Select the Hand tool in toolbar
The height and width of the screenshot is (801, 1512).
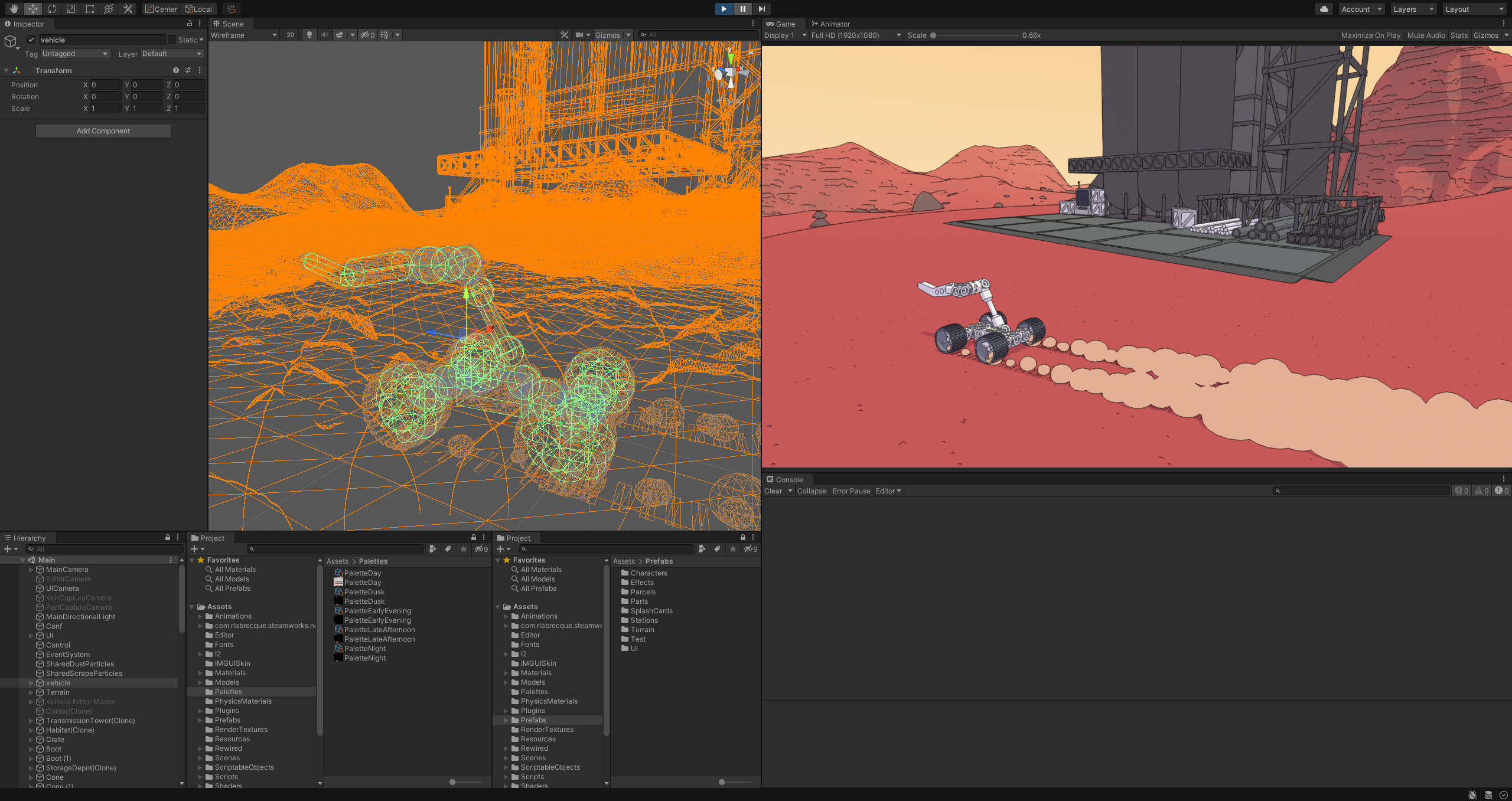(14, 9)
